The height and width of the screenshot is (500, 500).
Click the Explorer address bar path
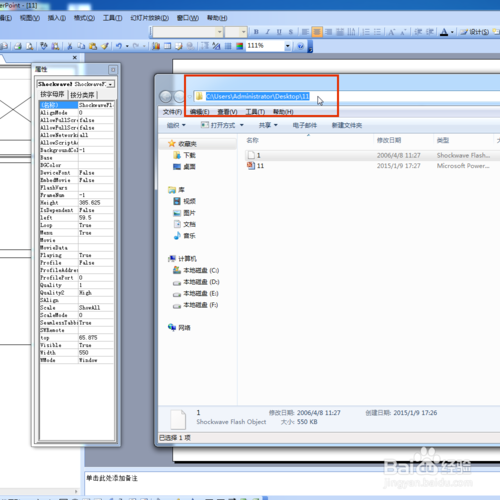[257, 96]
